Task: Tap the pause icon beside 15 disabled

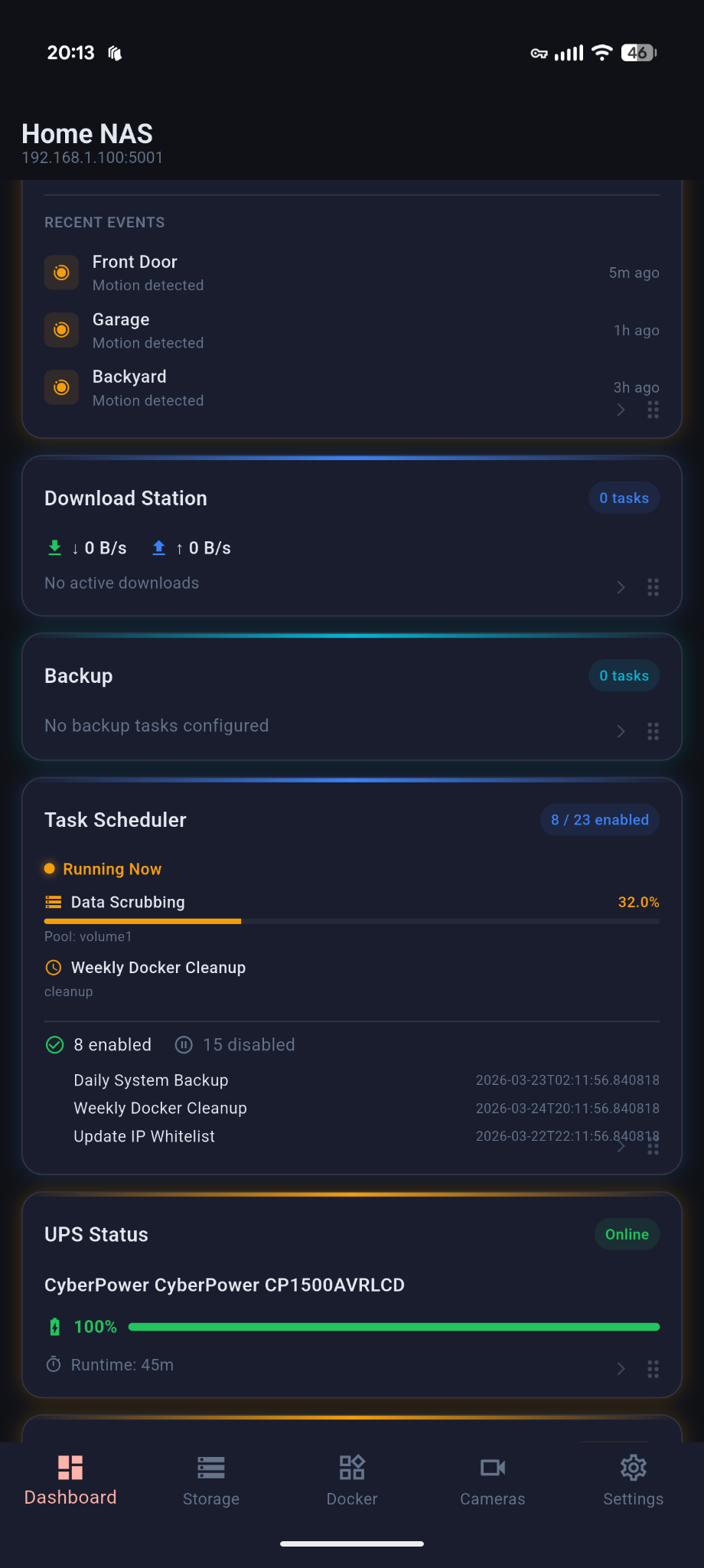Action: pyautogui.click(x=183, y=1044)
